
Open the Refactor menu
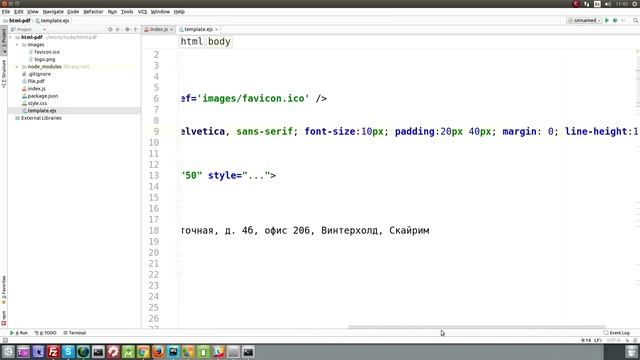[93, 12]
